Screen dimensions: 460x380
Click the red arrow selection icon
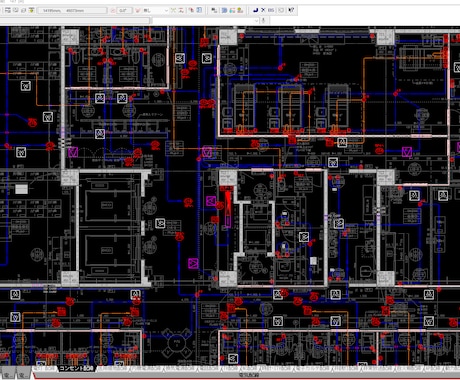tap(191, 10)
